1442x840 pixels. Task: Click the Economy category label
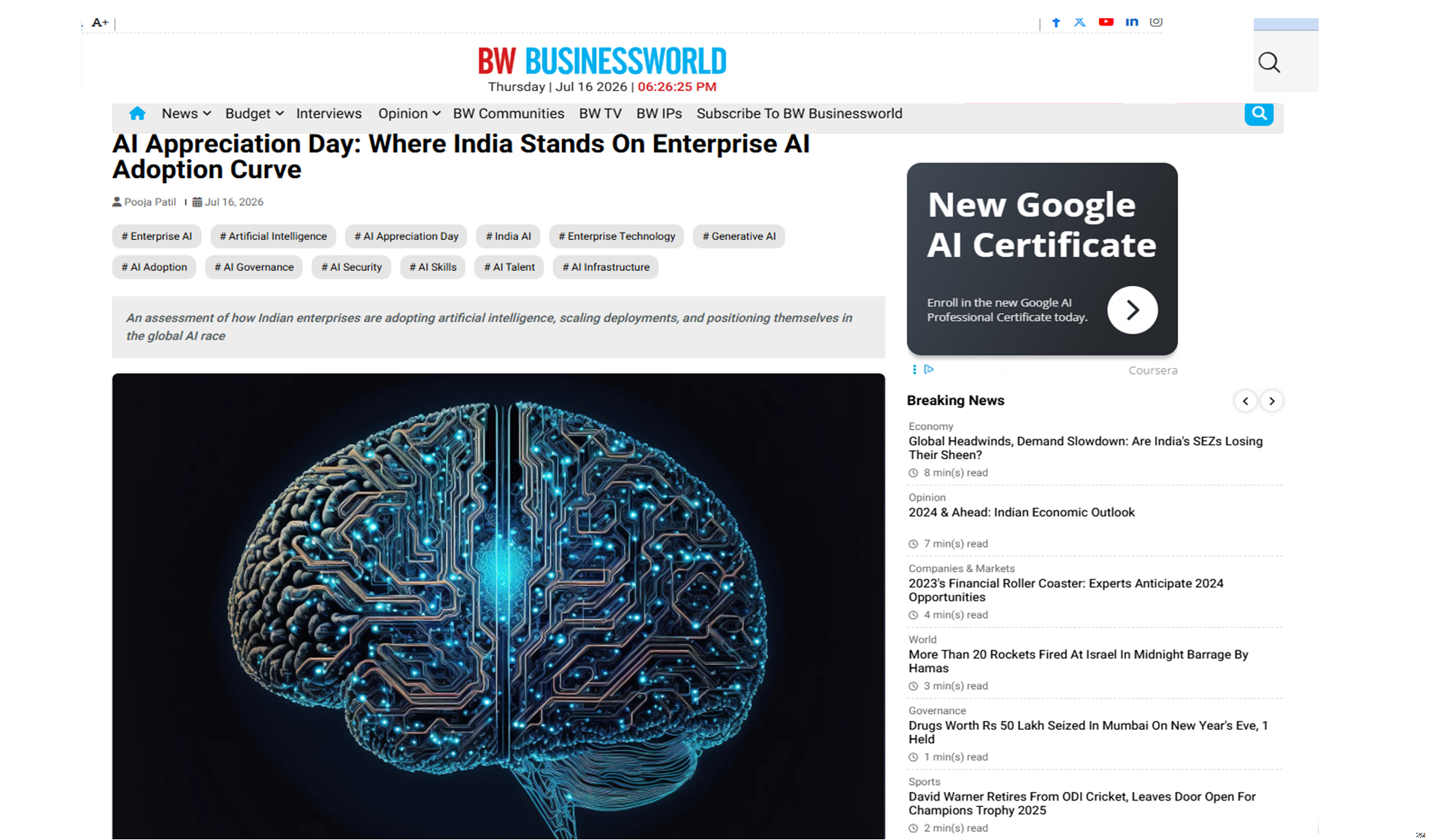(x=931, y=426)
